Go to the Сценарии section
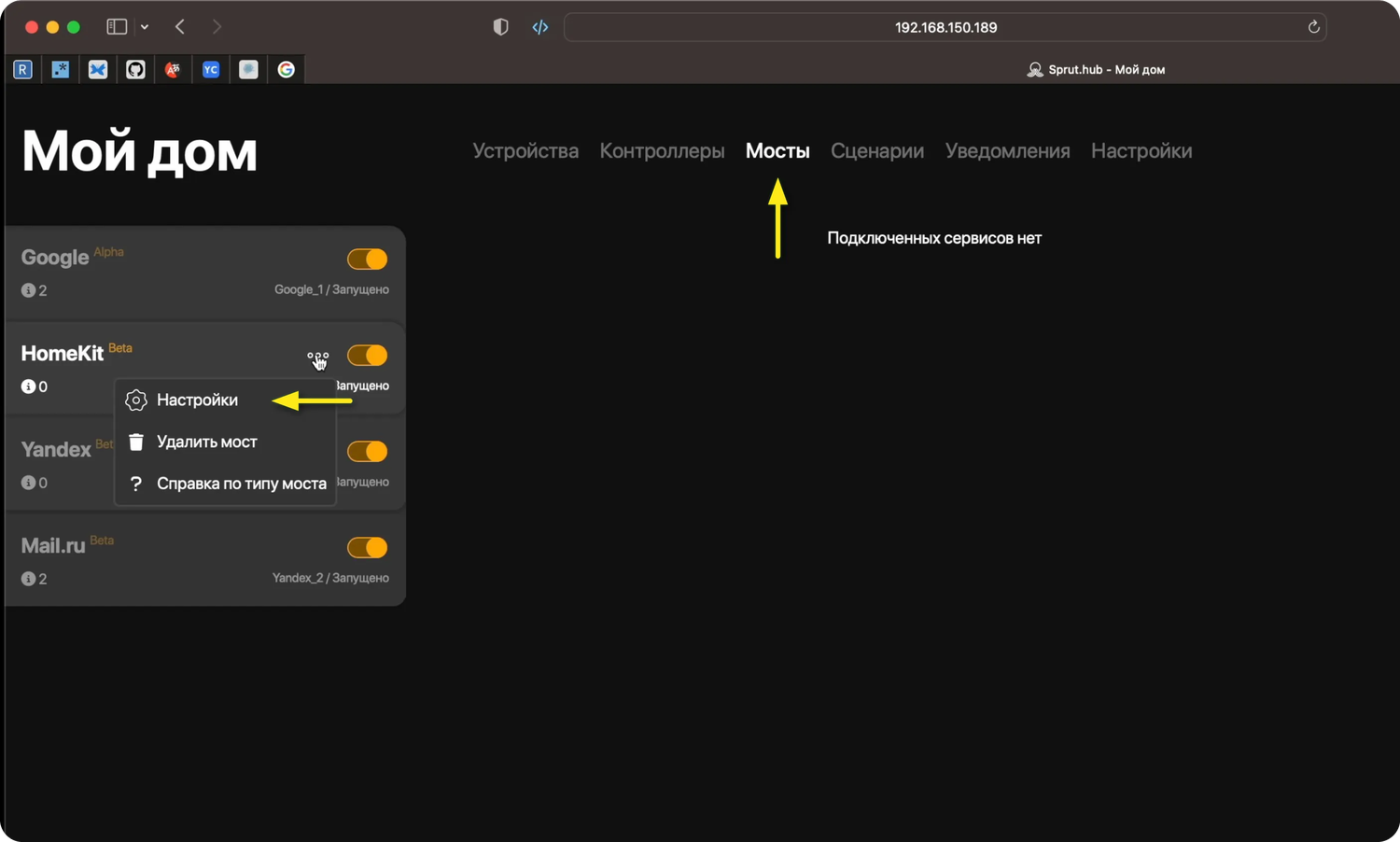The height and width of the screenshot is (842, 1400). (876, 150)
